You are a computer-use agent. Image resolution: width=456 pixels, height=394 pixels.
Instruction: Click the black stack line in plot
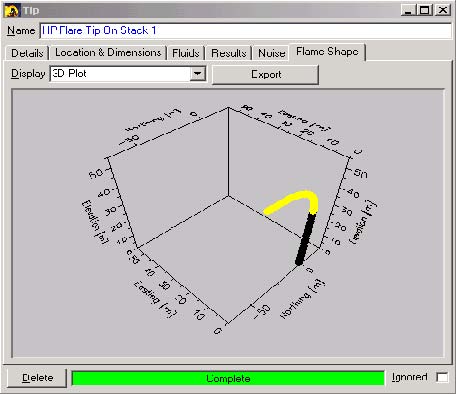pyautogui.click(x=305, y=239)
